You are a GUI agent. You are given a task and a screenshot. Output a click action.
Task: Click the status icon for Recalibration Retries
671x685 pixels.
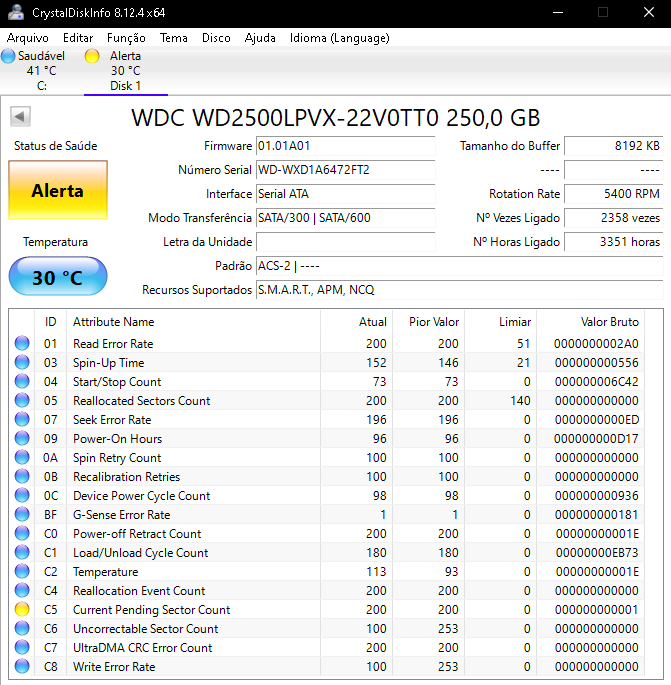coord(22,476)
